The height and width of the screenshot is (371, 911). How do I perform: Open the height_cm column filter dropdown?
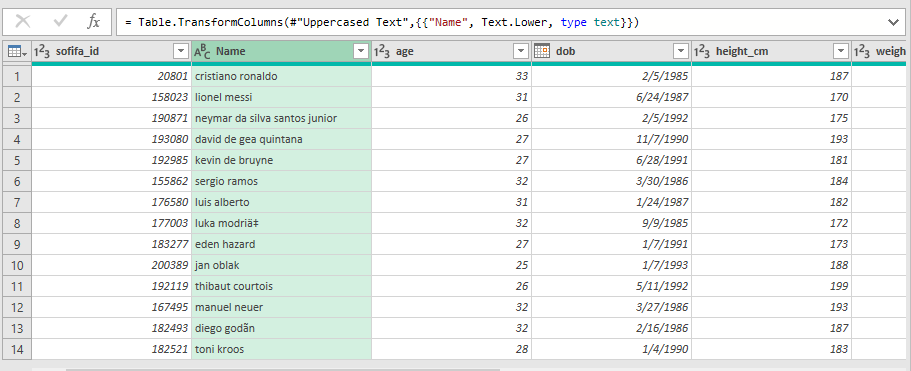[841, 52]
